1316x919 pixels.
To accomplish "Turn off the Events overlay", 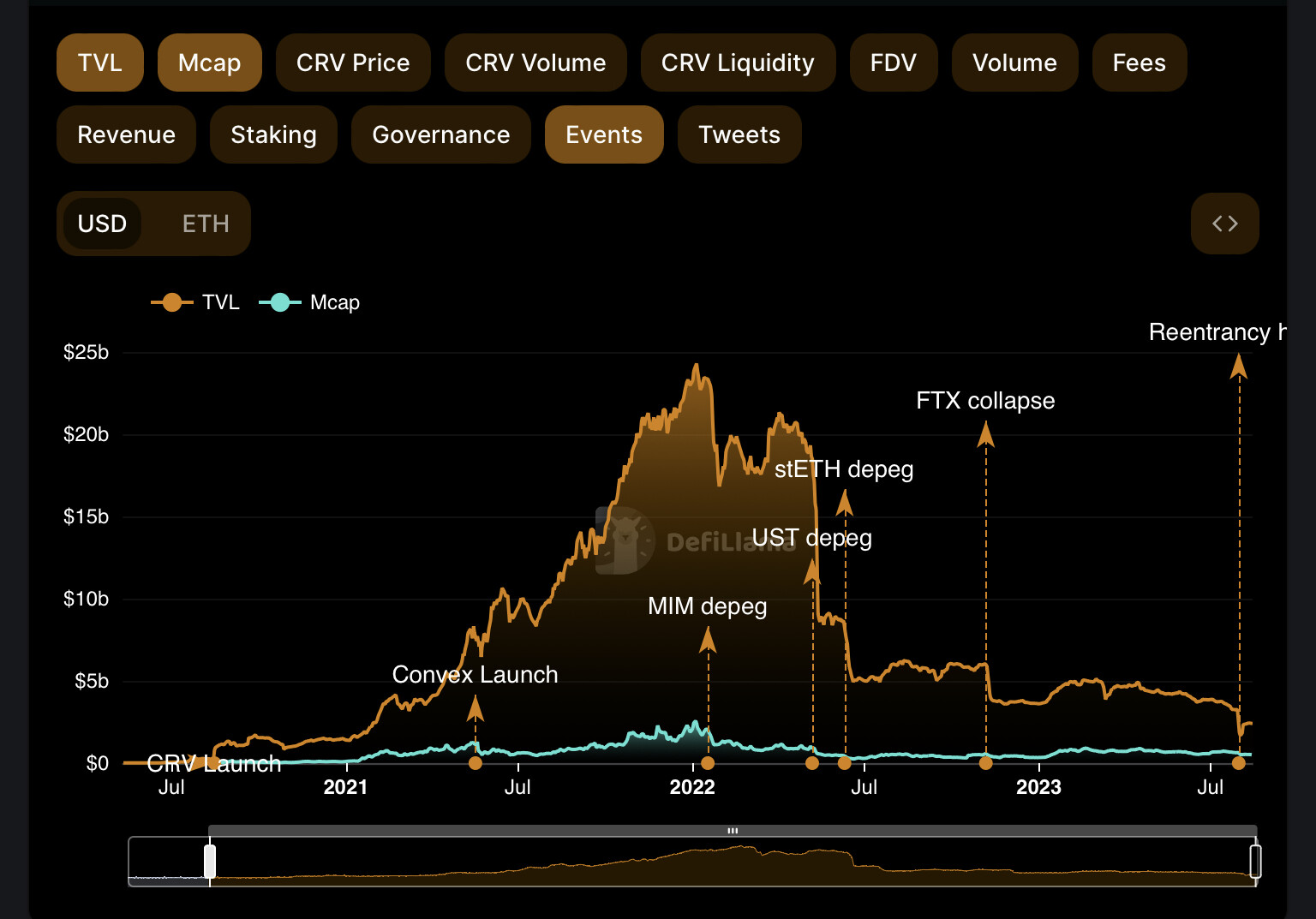I will coord(604,134).
